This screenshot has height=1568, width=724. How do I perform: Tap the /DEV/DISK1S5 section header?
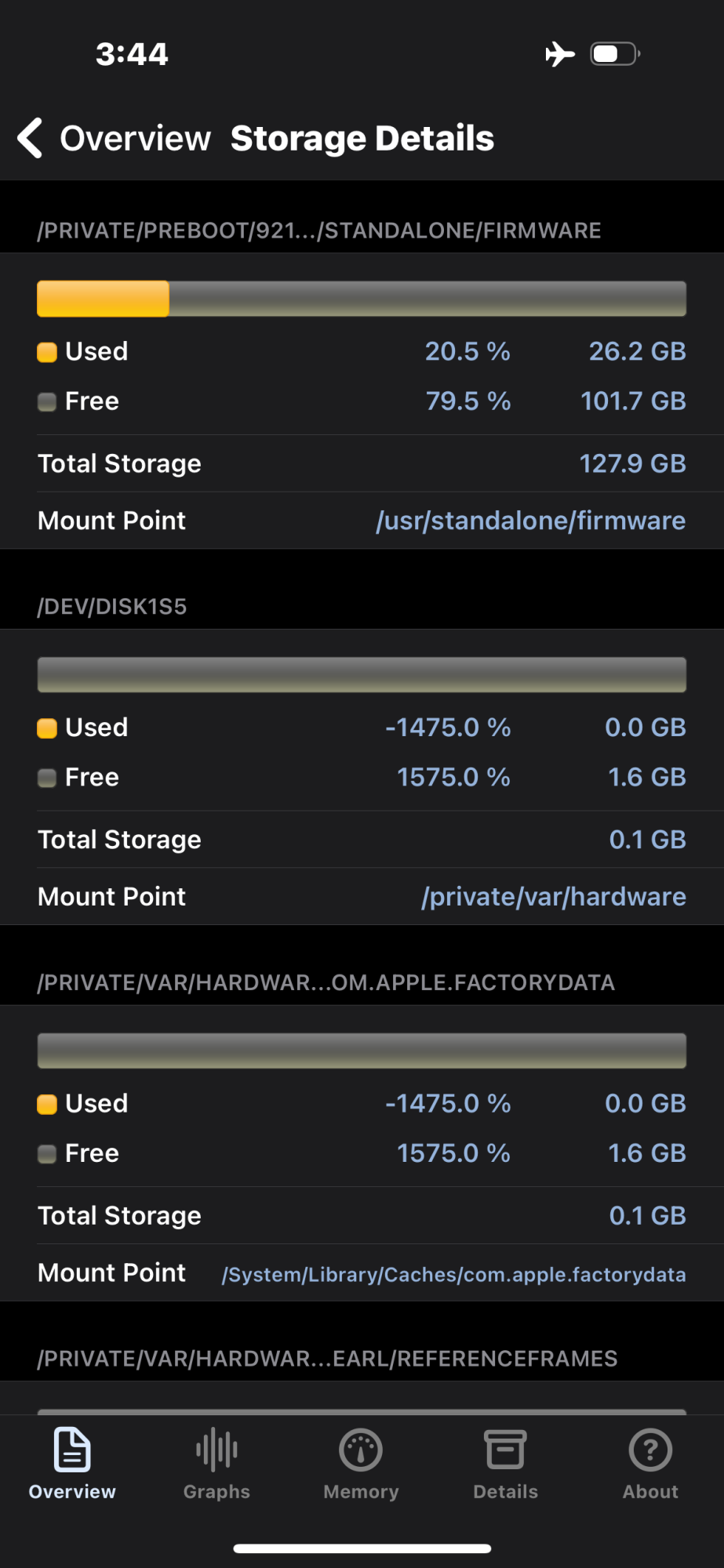pos(112,607)
